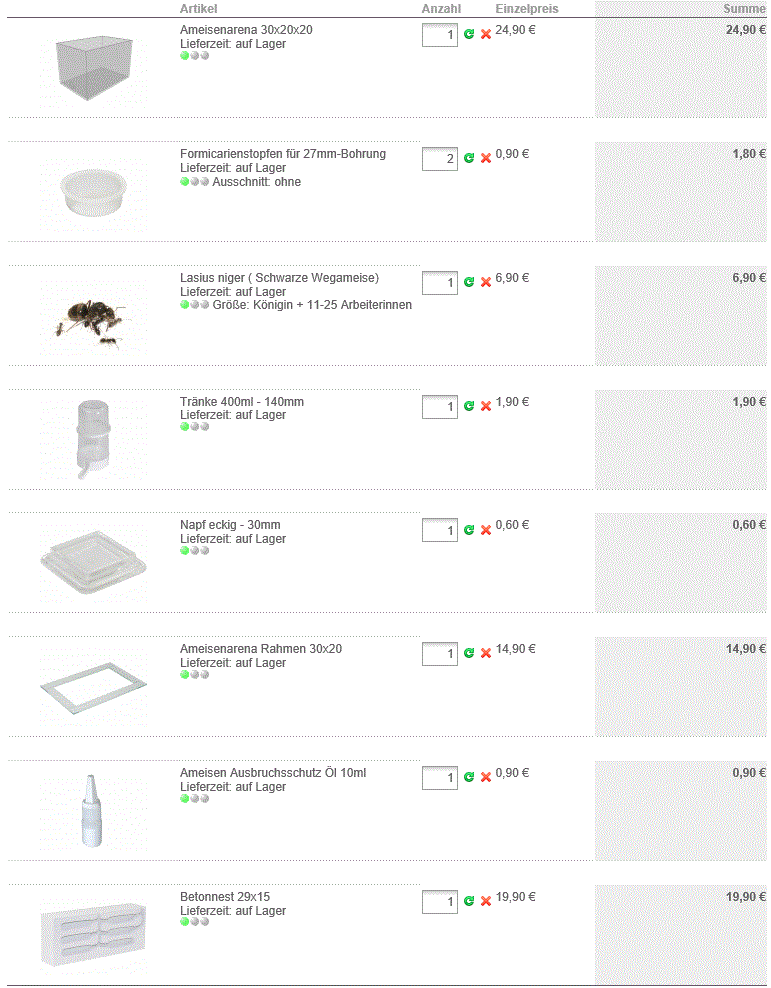Click the quantity field for Formicarienstopfen

[x=440, y=159]
